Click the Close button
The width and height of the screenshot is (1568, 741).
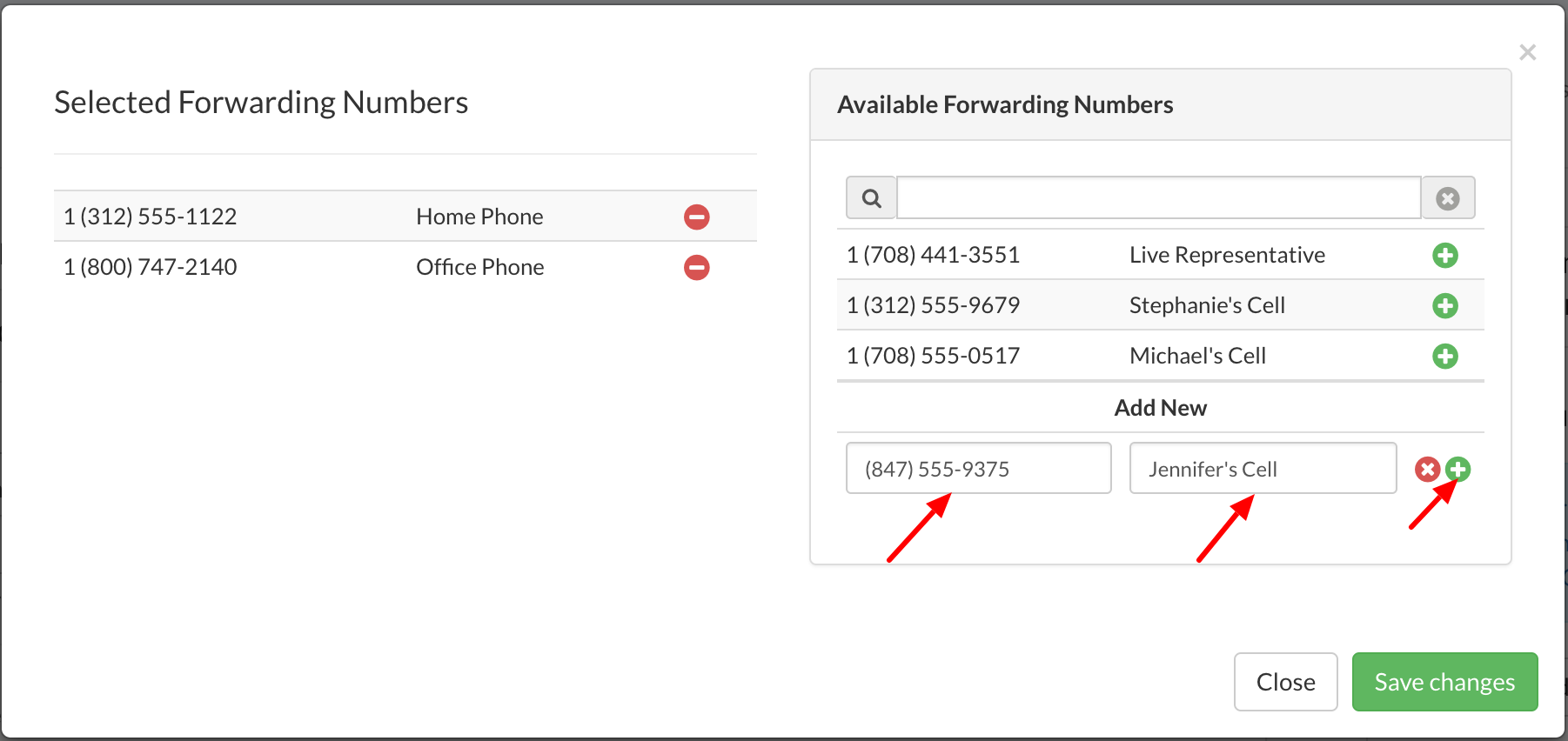pyautogui.click(x=1285, y=682)
